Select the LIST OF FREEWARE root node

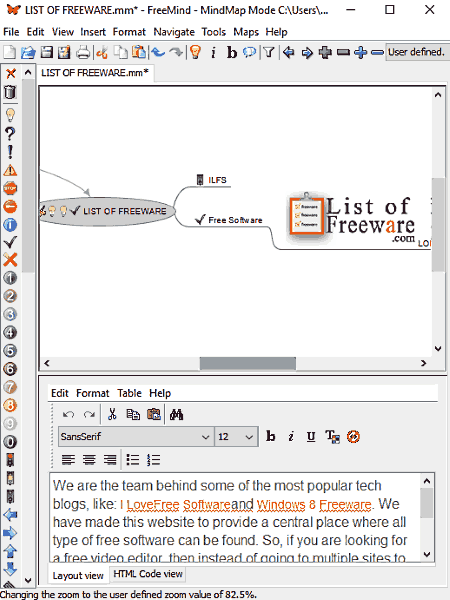[106, 211]
